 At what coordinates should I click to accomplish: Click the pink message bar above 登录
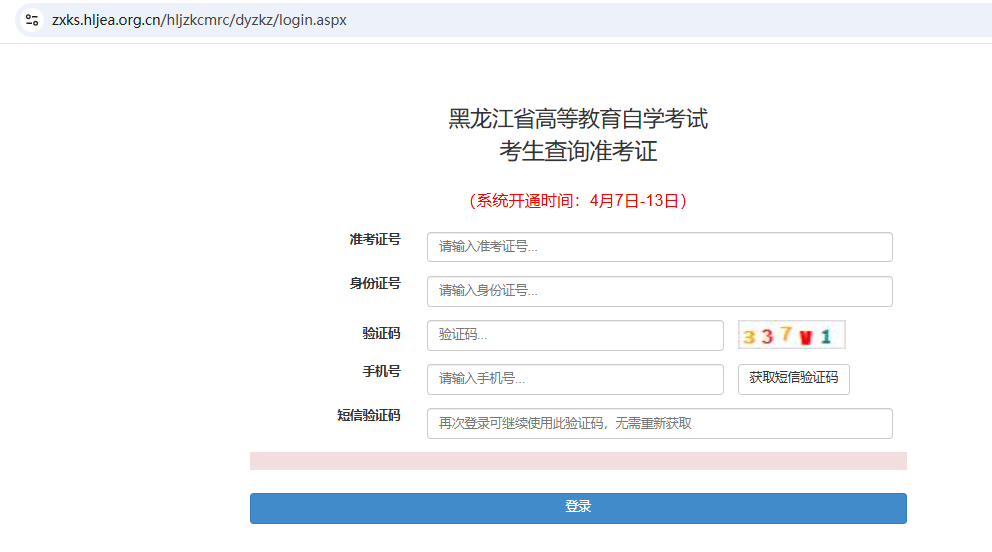pyautogui.click(x=578, y=460)
